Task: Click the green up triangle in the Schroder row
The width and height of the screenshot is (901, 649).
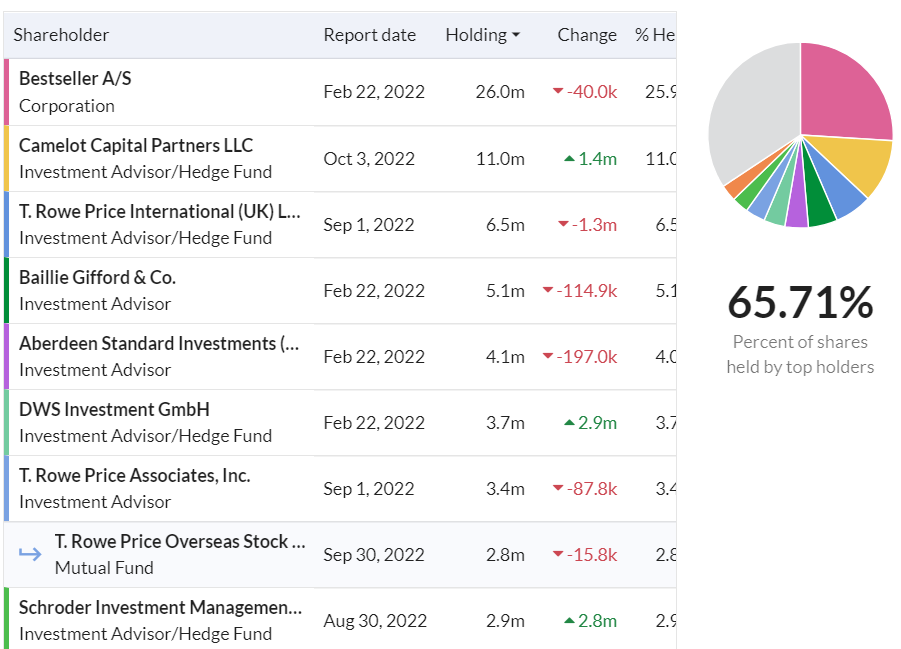Action: pos(569,620)
